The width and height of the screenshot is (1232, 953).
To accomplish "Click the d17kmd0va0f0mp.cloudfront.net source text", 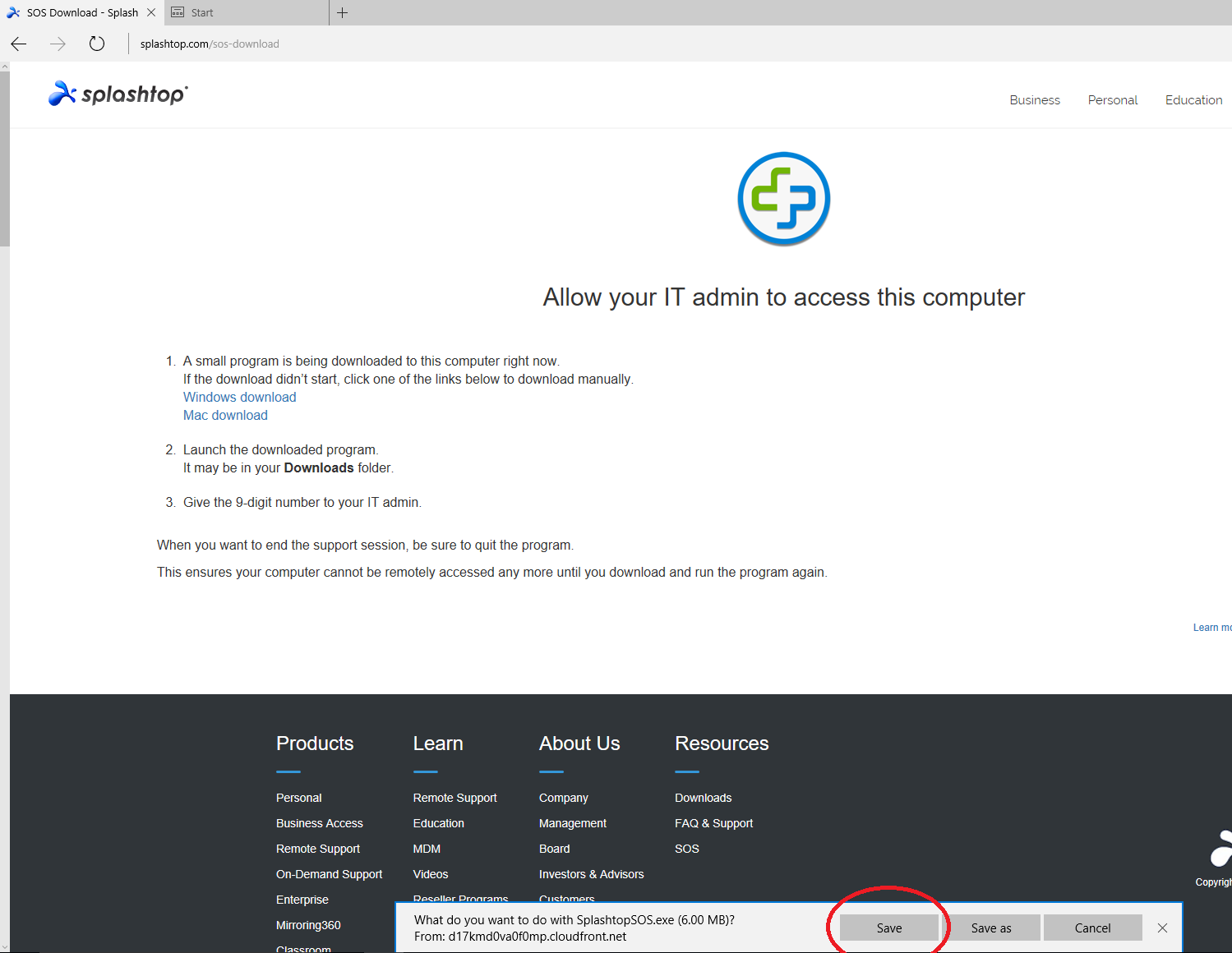I will tap(538, 937).
